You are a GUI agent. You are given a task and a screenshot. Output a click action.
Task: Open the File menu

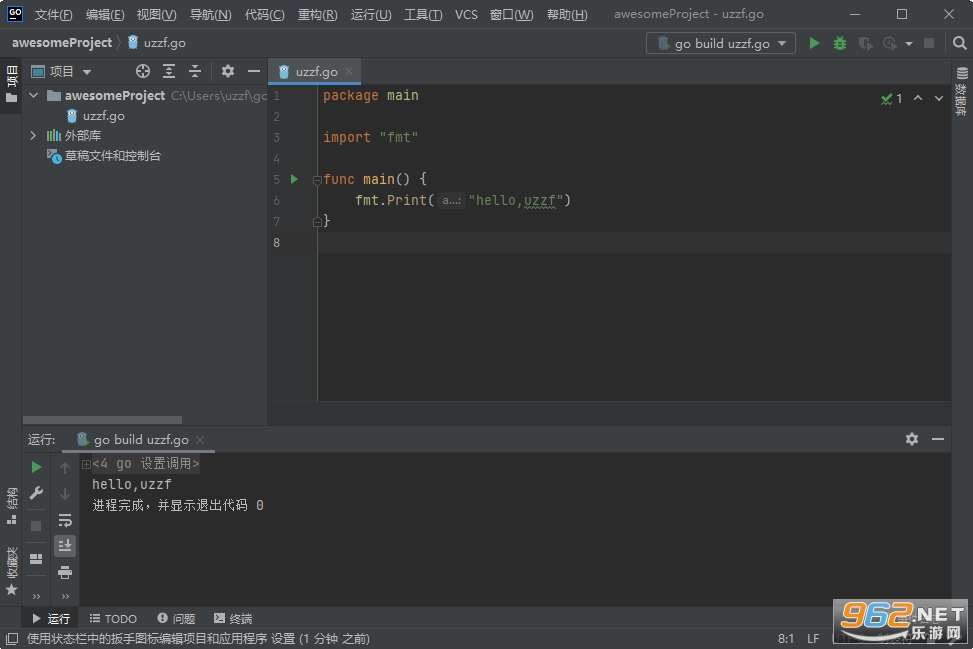click(53, 14)
